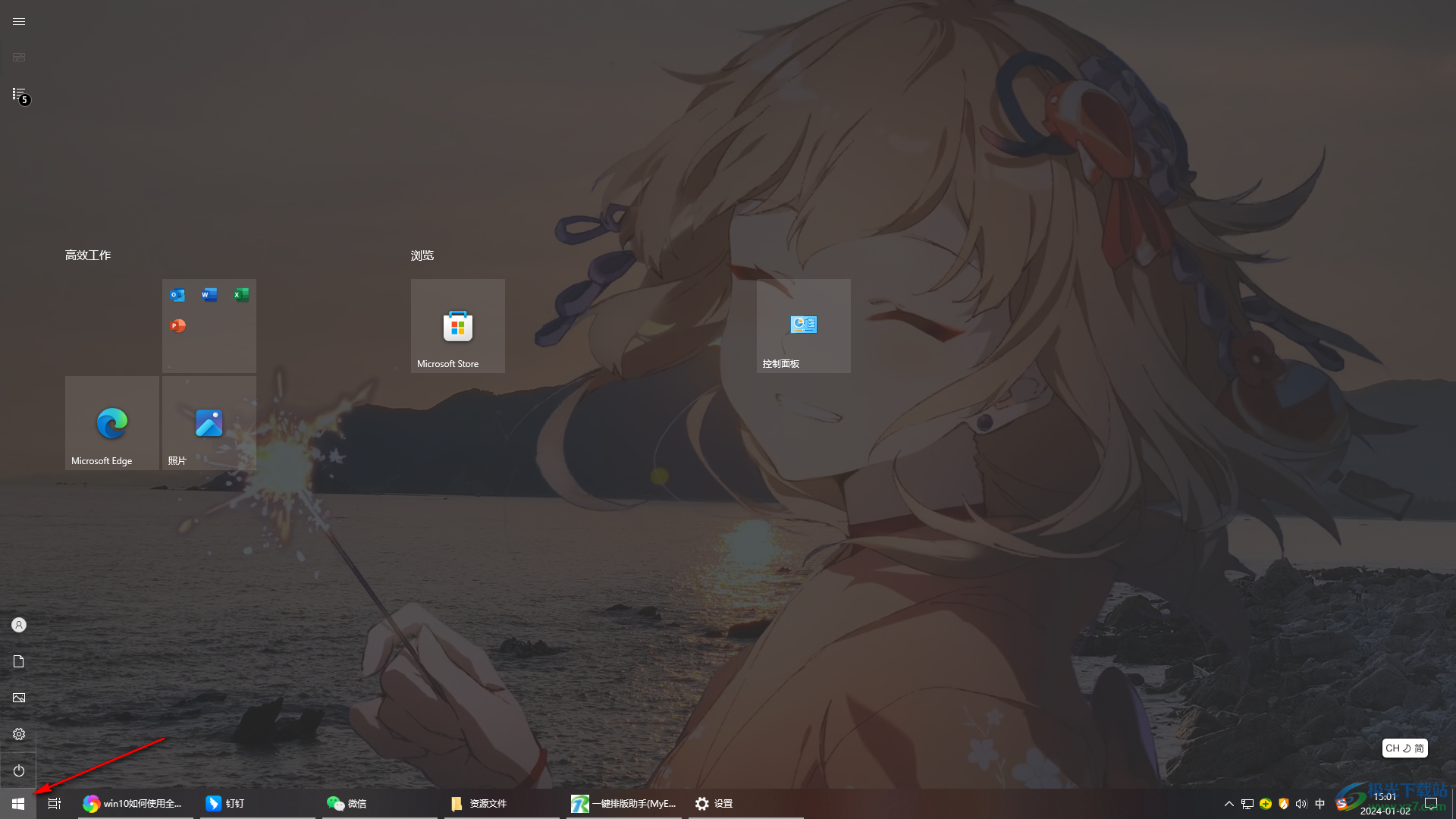1456x819 pixels.
Task: Switch to the win10如何使用全... browser taskbar item
Action: (x=136, y=804)
